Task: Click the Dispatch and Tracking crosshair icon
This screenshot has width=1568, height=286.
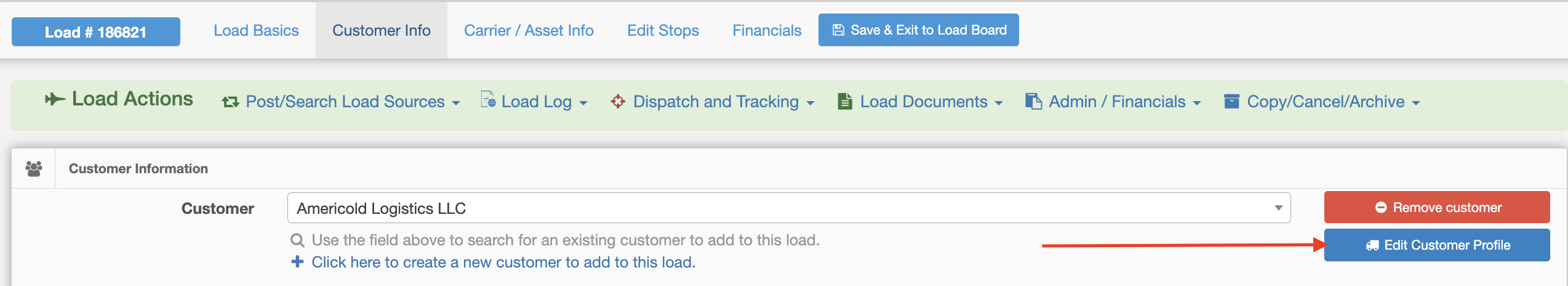Action: 618,102
